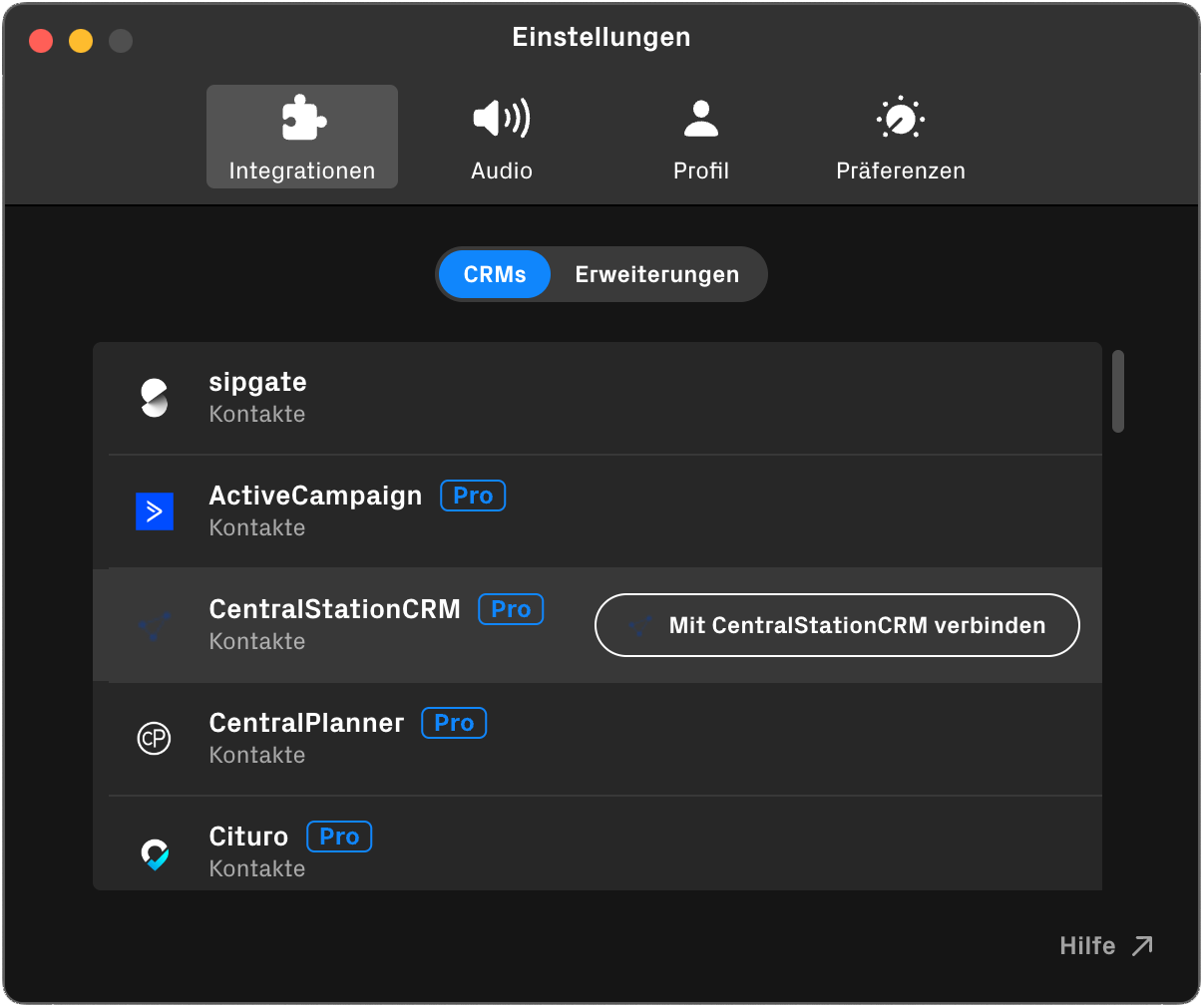This screenshot has height=1007, width=1204.
Task: Click the CentralPlanner CP logo icon
Action: tap(155, 739)
